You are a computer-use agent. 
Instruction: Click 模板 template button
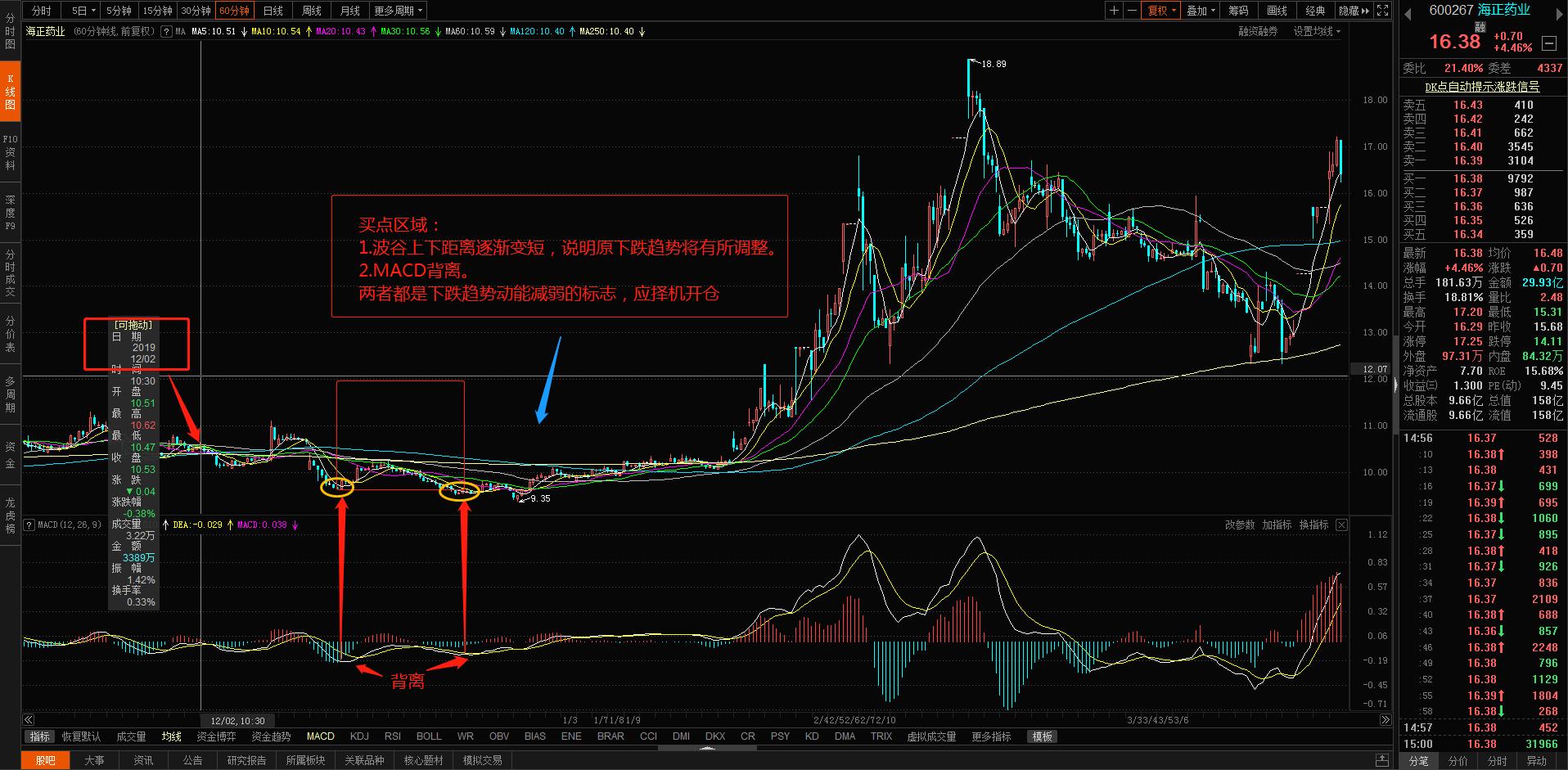[1043, 736]
